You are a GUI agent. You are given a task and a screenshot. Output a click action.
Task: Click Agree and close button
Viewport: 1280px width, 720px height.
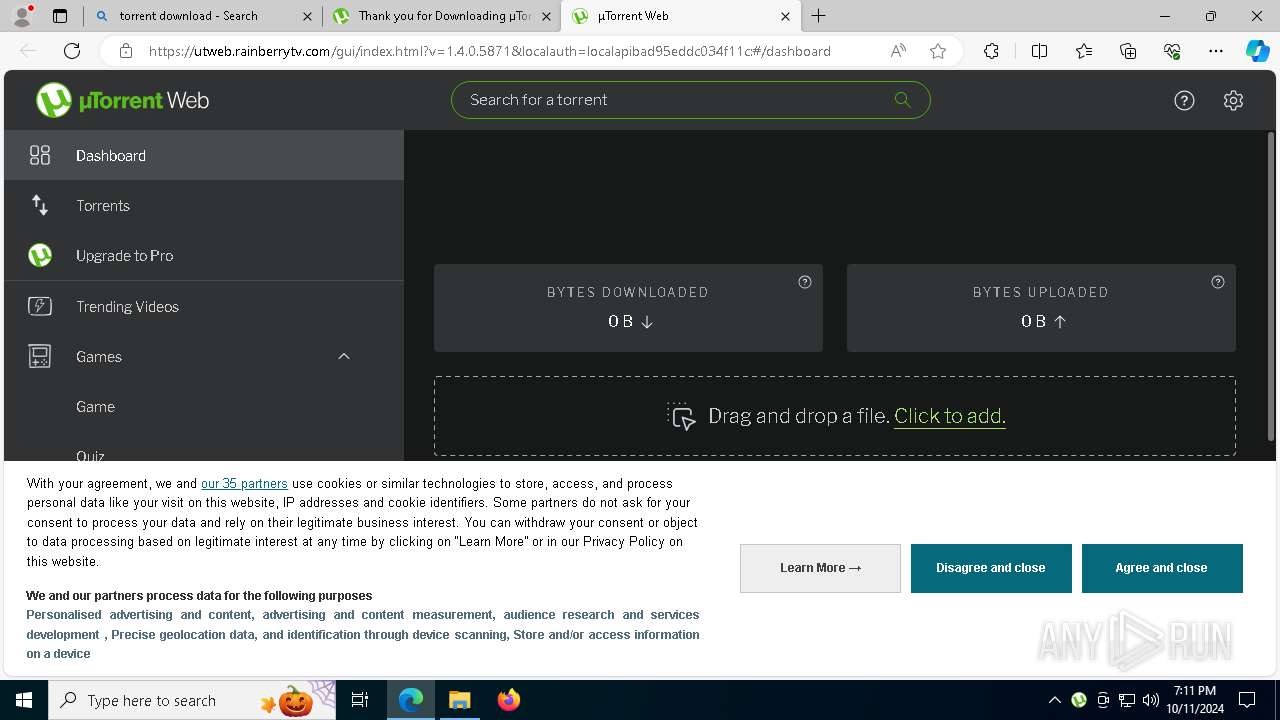click(1162, 568)
